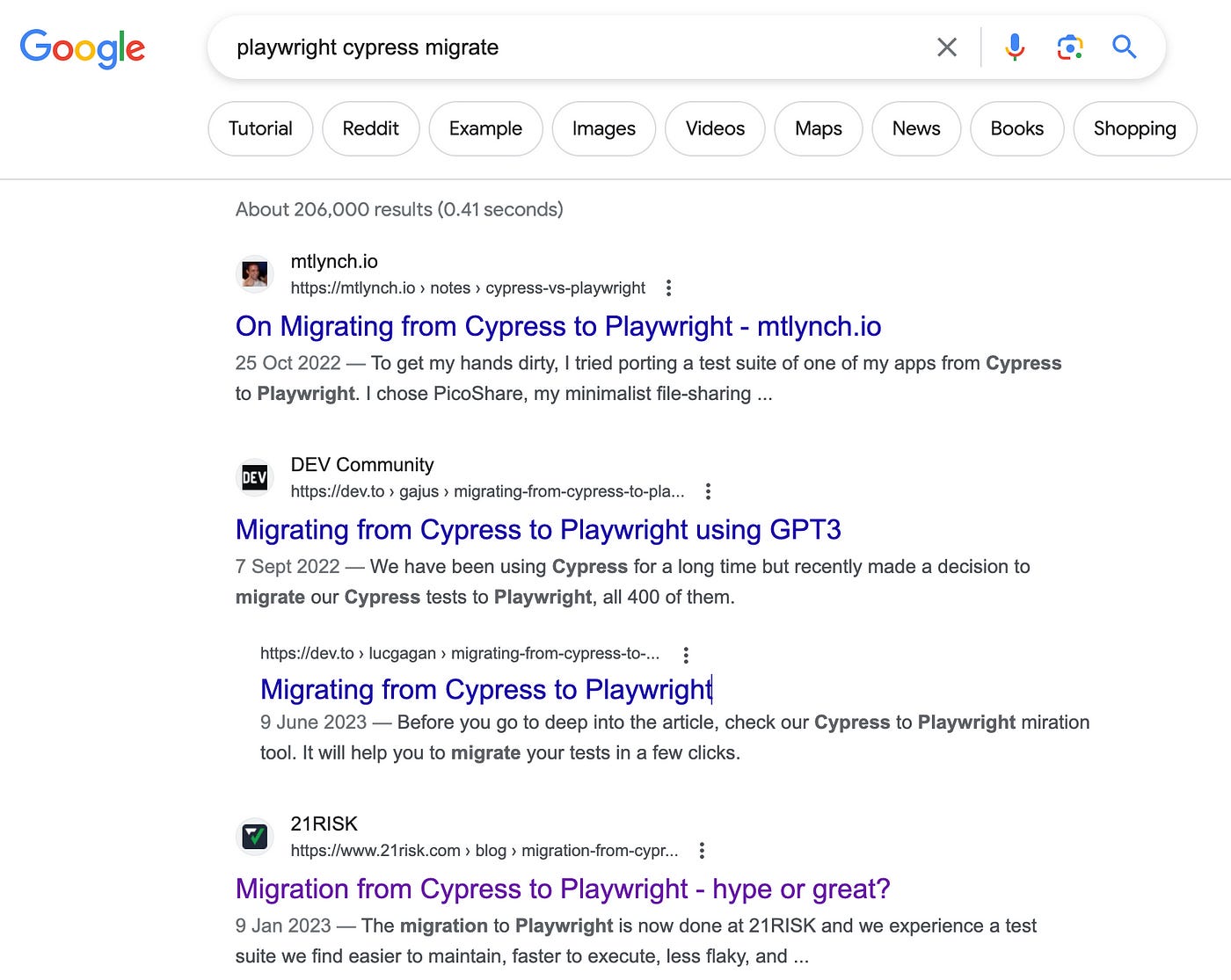Switch to the Books tab

pos(1017,128)
